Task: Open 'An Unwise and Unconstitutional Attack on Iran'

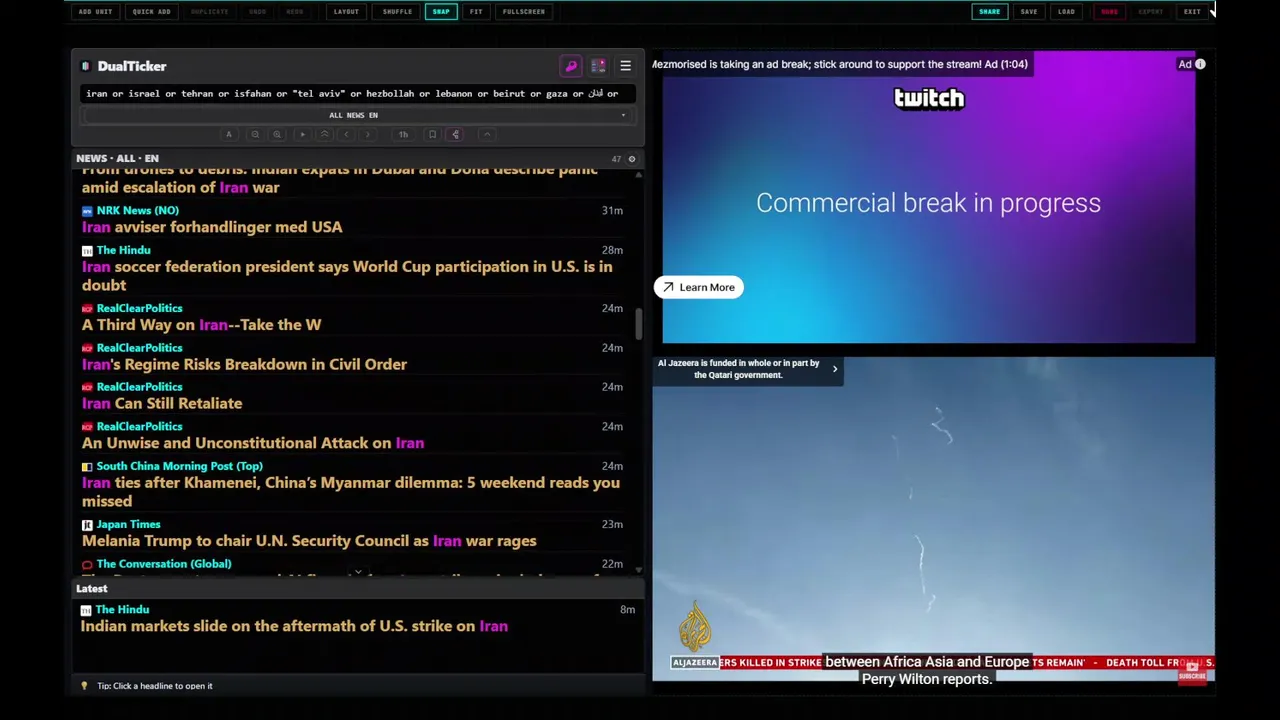Action: pos(253,443)
